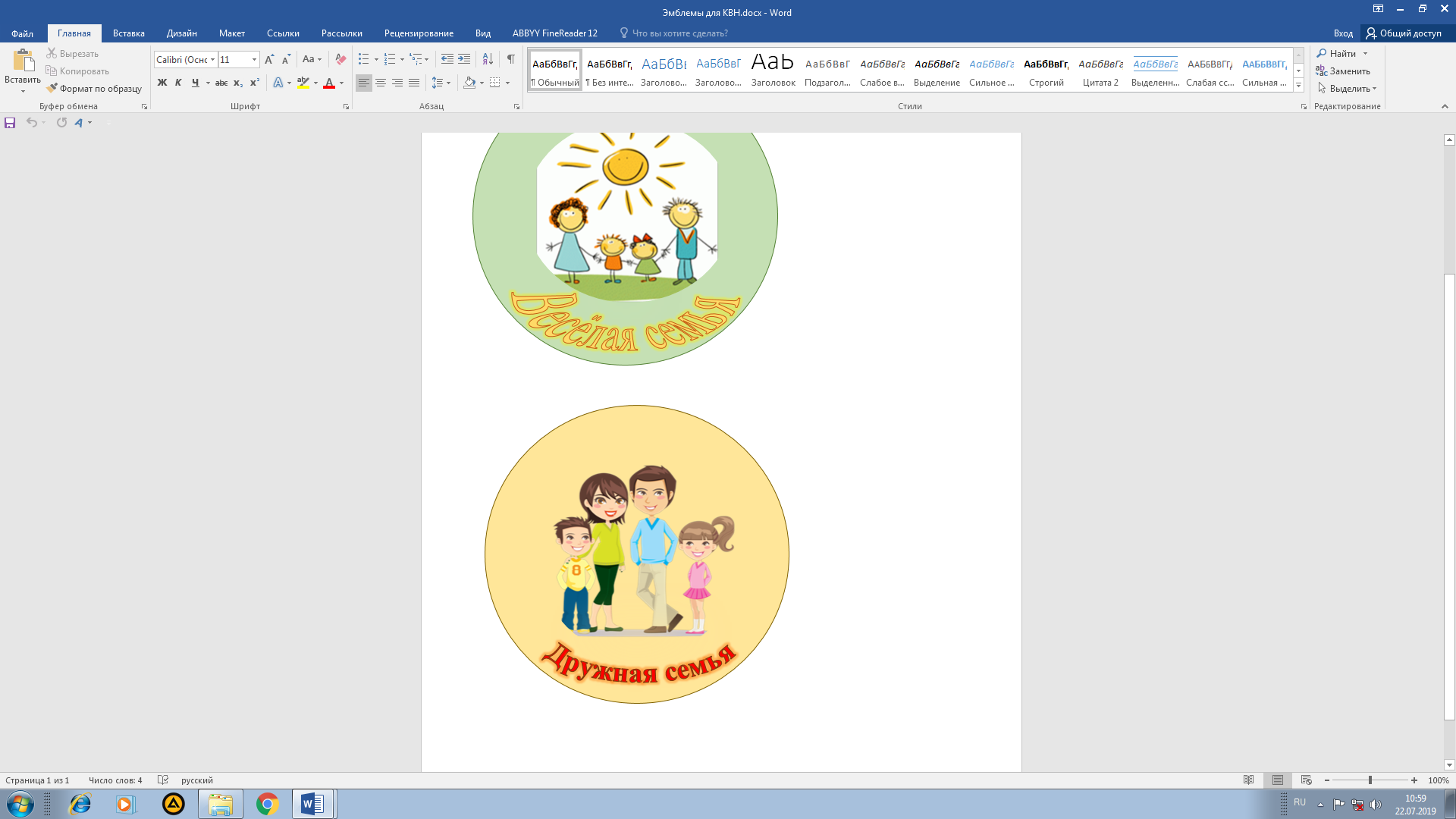
Task: Click the numbered list icon
Action: 390,59
